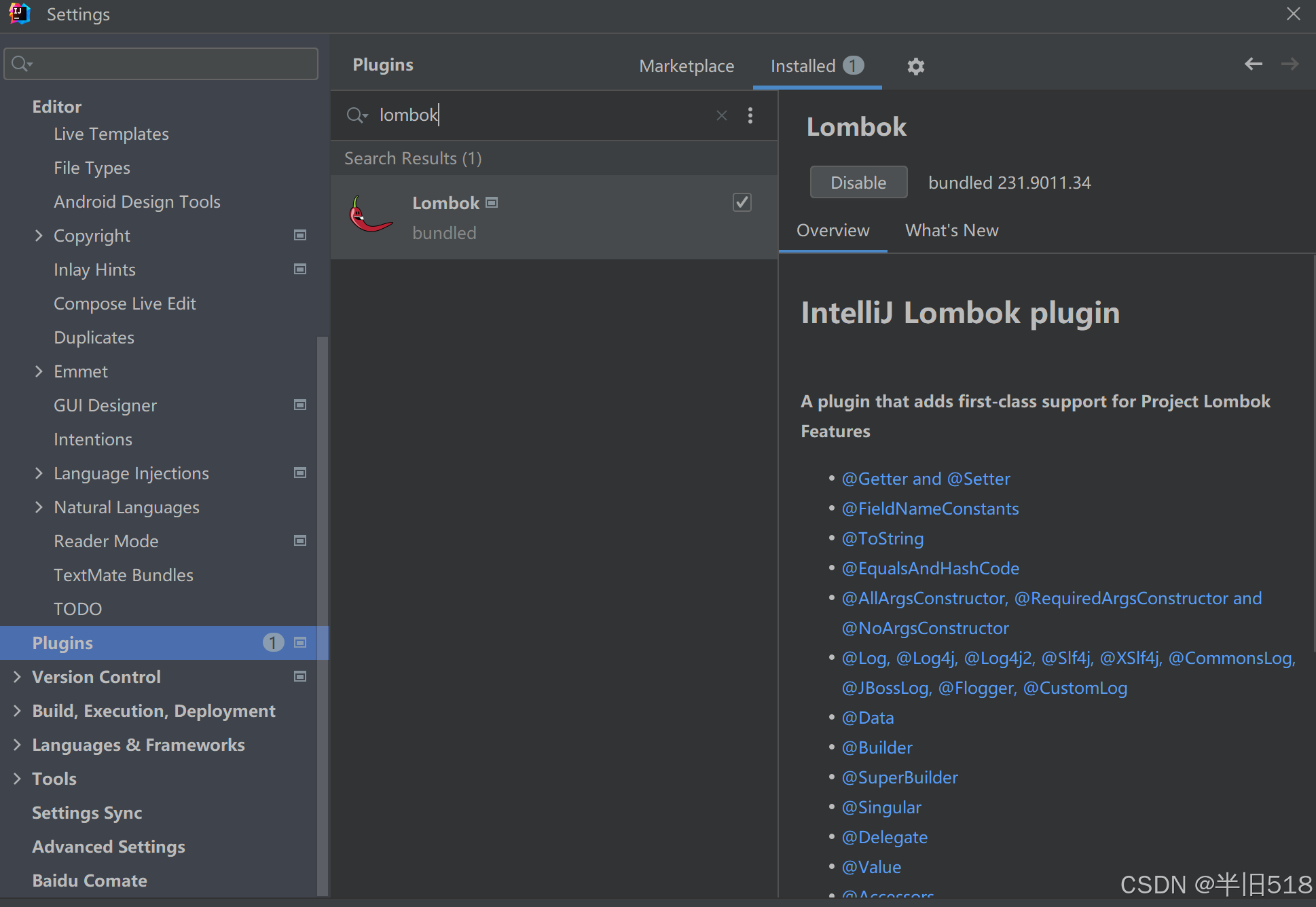Disable the Lombok plugin
1316x907 pixels.
click(858, 183)
